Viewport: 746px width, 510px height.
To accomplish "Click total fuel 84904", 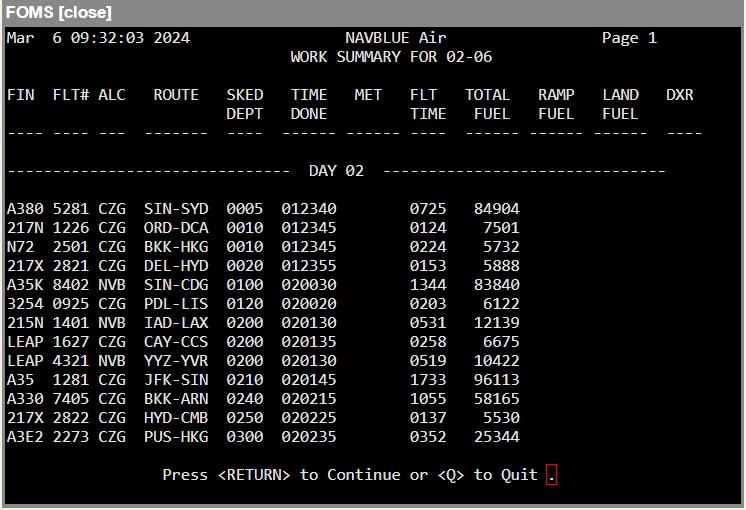I will (497, 209).
